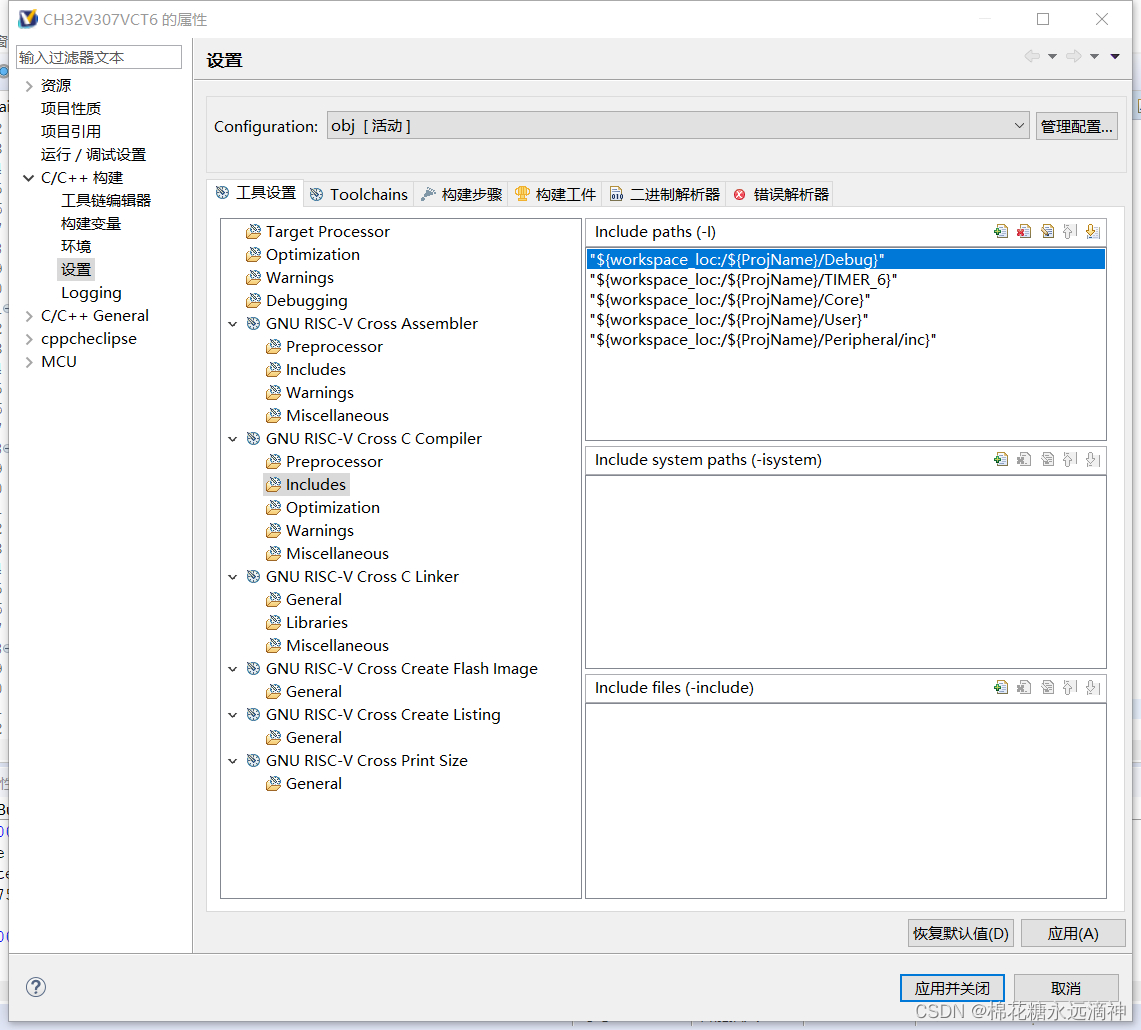This screenshot has height=1030, width=1141.
Task: Open the view menu triangle at top right
Action: (x=1115, y=56)
